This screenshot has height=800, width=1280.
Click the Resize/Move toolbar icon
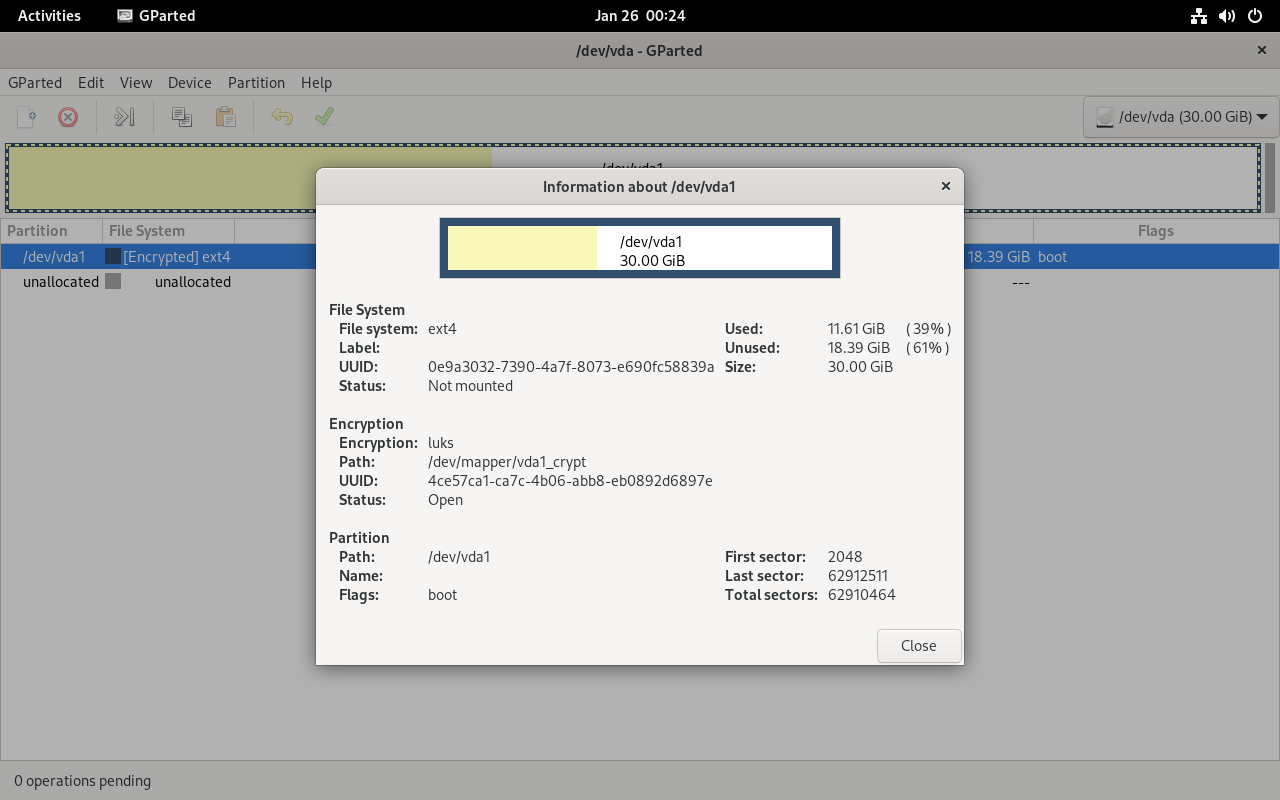(124, 117)
